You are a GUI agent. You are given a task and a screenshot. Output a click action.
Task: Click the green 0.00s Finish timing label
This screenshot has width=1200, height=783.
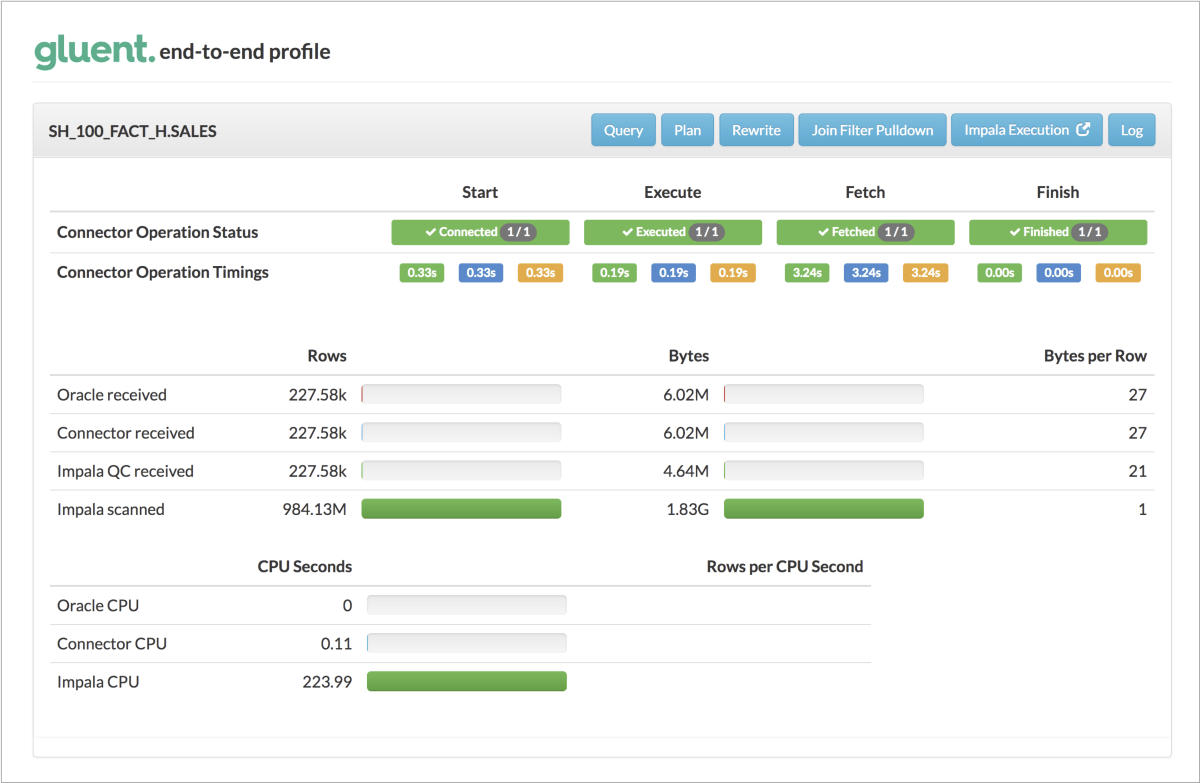tap(1000, 273)
